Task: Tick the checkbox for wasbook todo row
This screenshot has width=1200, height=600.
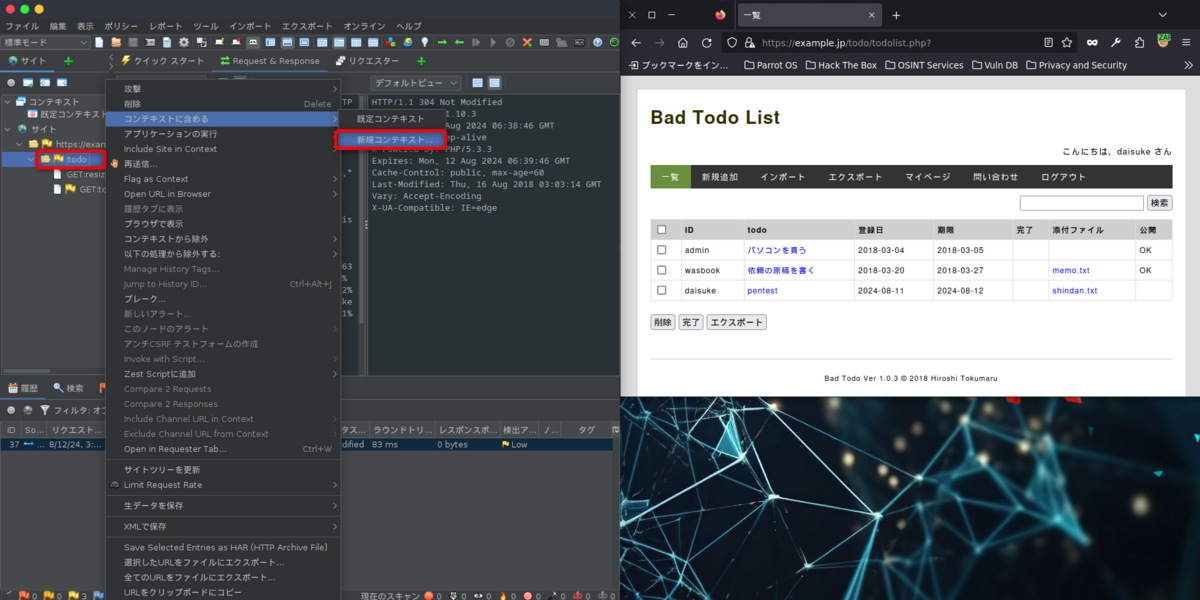Action: (661, 270)
